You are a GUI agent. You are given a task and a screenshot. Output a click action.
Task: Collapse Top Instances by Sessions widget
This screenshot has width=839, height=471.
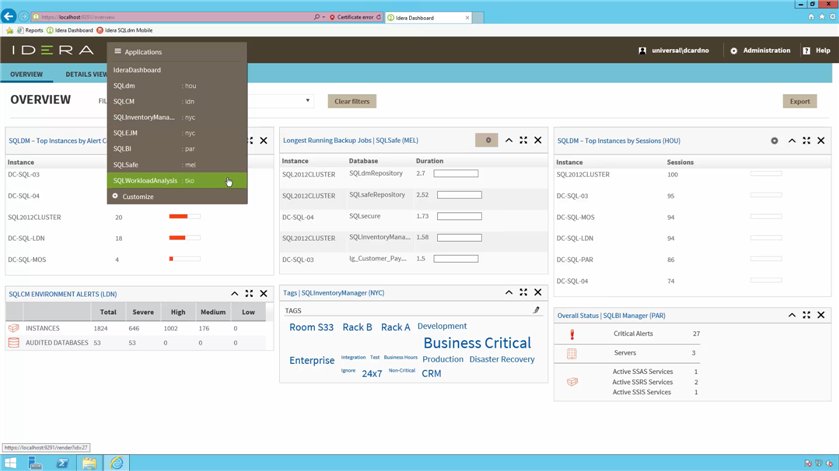tap(792, 141)
